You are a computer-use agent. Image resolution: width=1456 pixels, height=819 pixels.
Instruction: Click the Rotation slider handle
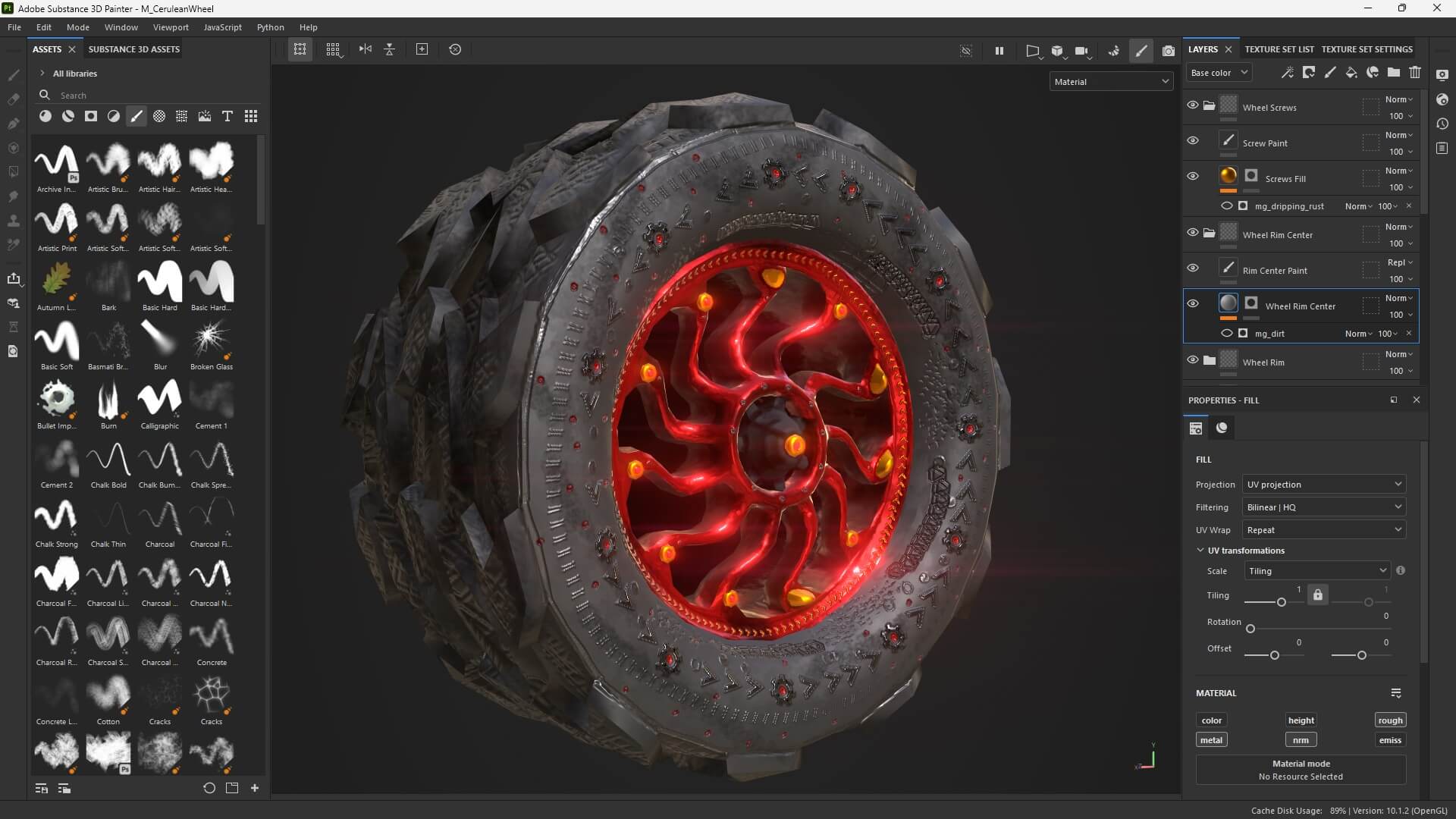tap(1250, 629)
